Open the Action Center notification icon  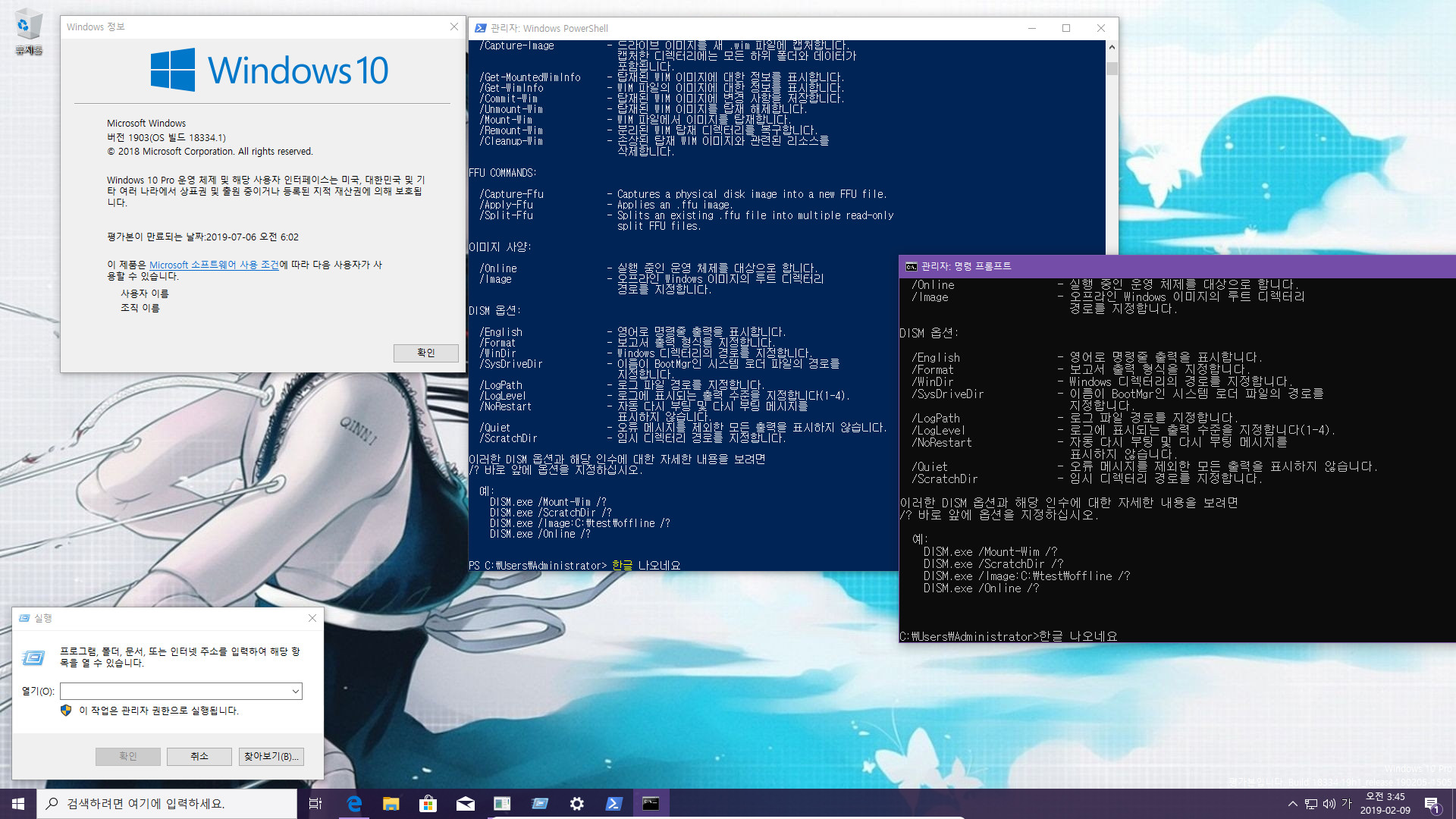click(x=1432, y=804)
